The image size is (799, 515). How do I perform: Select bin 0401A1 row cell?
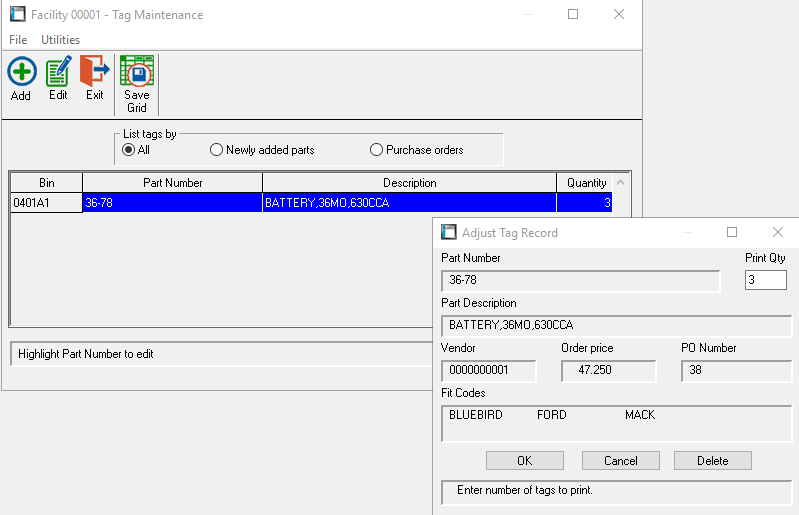46,202
